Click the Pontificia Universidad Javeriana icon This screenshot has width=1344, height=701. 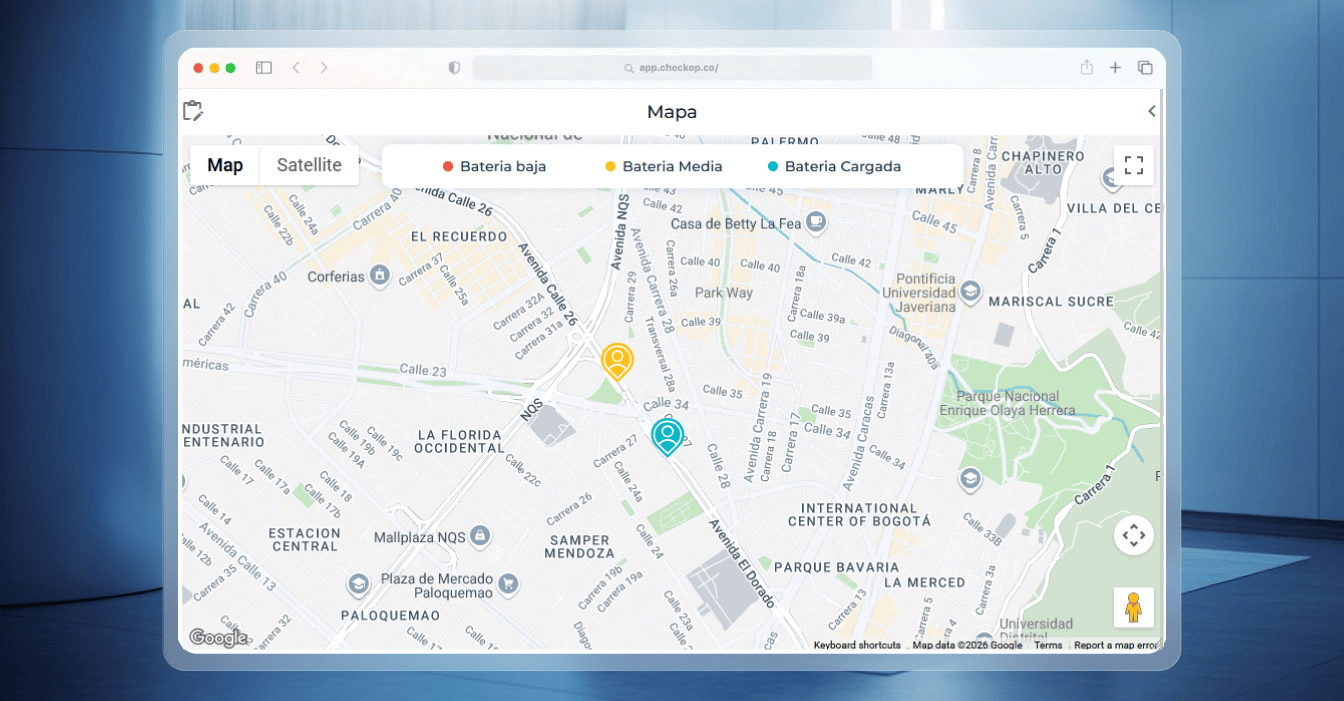pyautogui.click(x=970, y=292)
